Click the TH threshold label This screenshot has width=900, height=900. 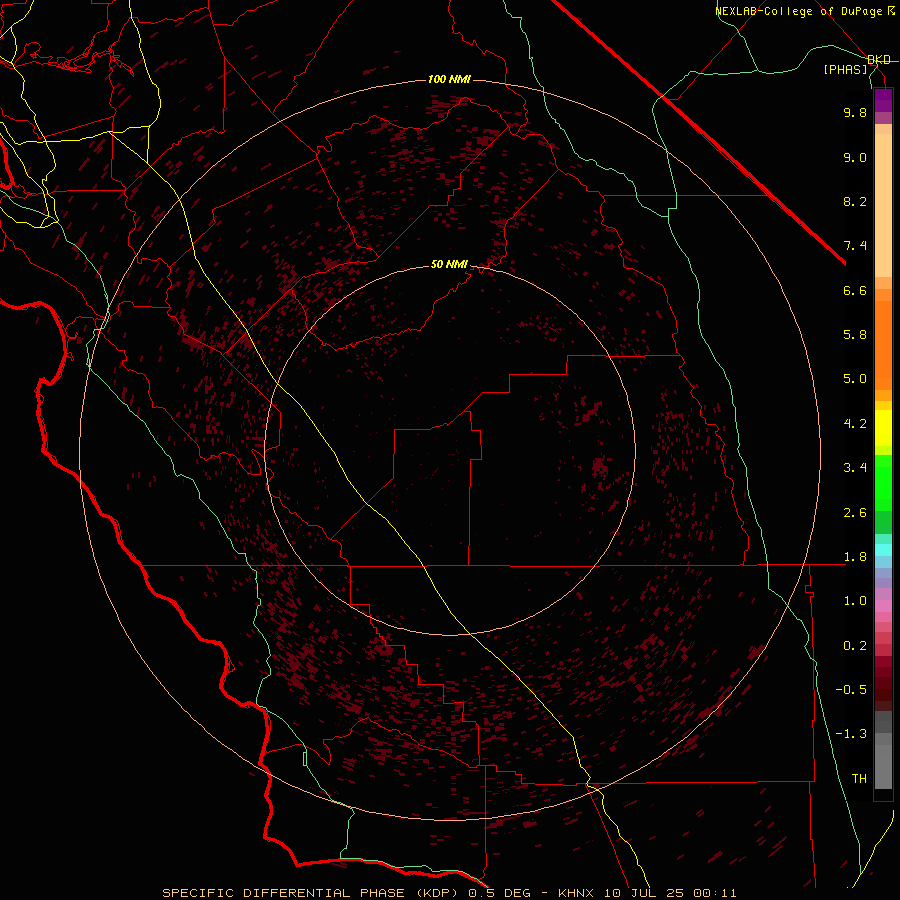859,779
